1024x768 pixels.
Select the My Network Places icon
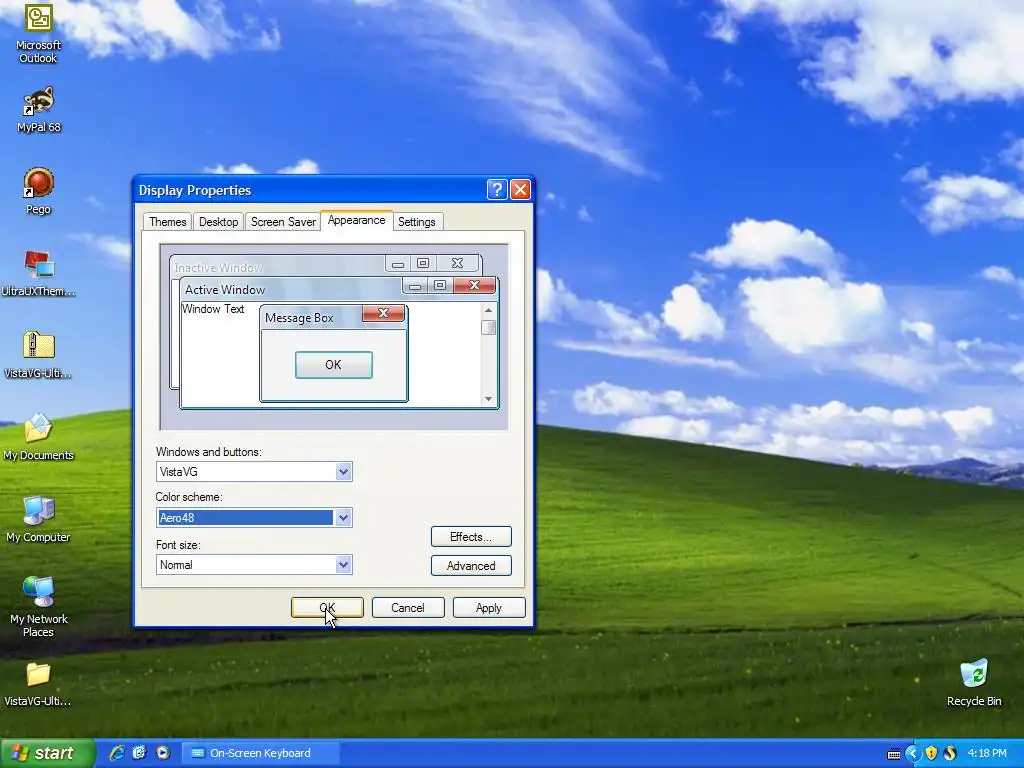tap(38, 607)
